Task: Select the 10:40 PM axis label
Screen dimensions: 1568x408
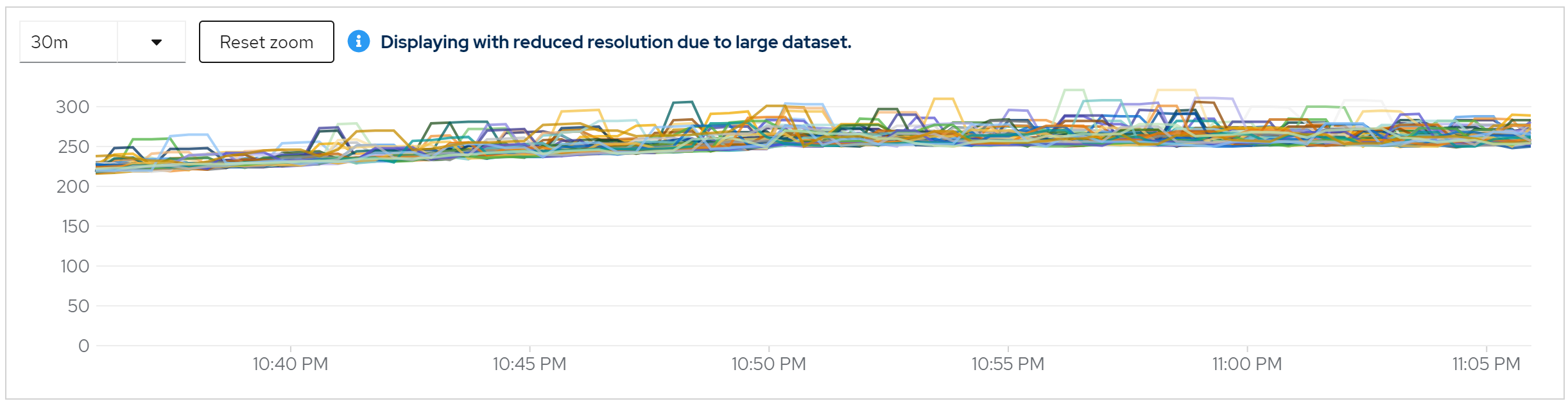Action: 290,364
